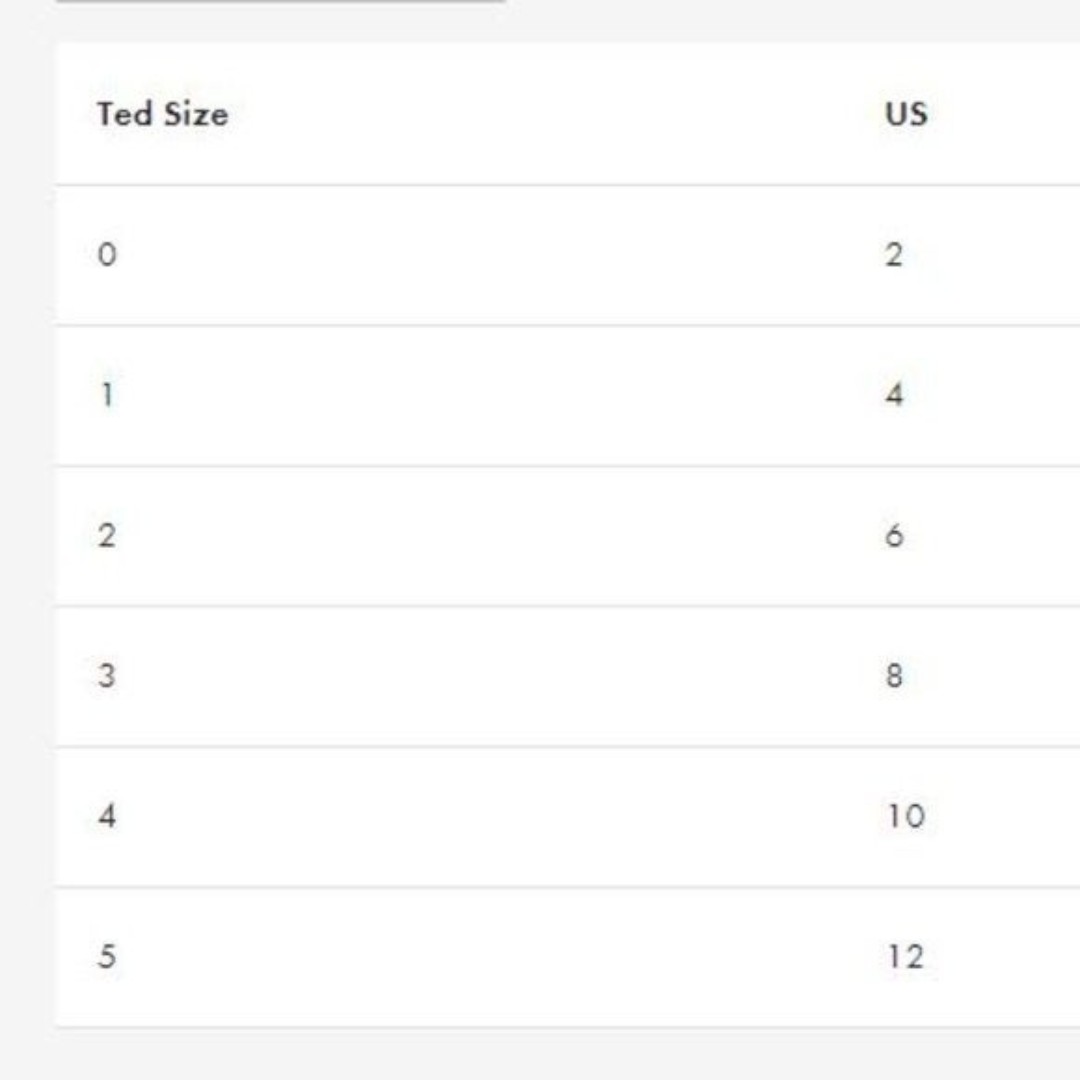This screenshot has width=1080, height=1080.
Task: Click the blank middle of the Ted Size 1 row
Action: 496,396
